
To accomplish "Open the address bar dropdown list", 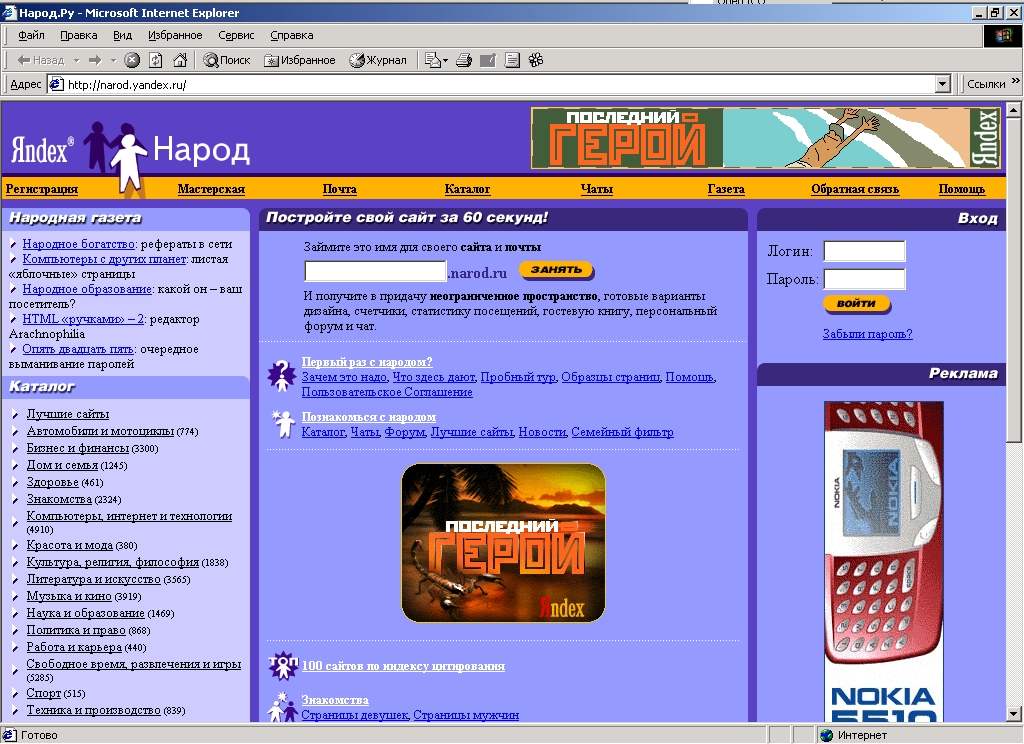I will tap(942, 84).
